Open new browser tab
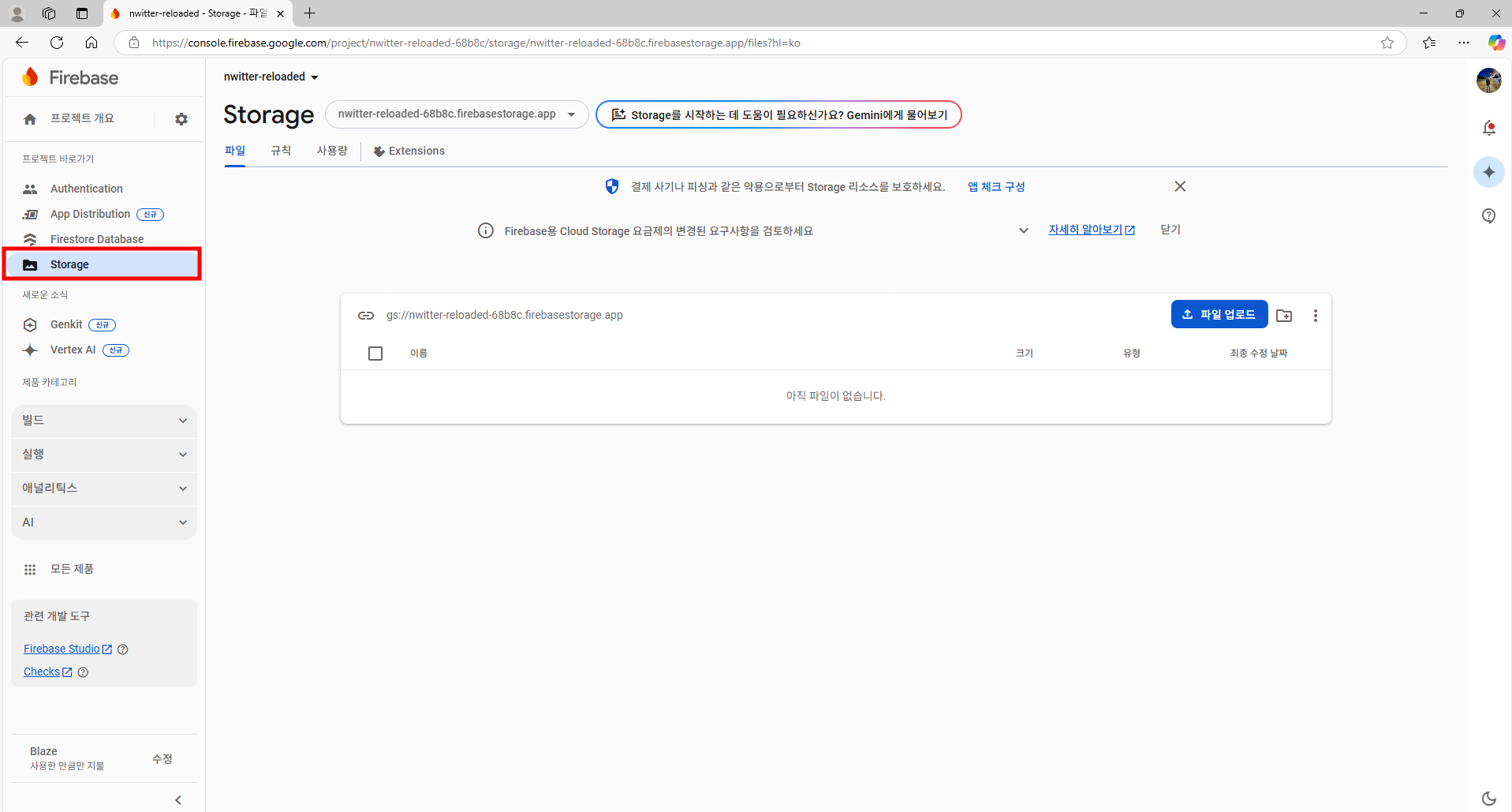 point(310,13)
